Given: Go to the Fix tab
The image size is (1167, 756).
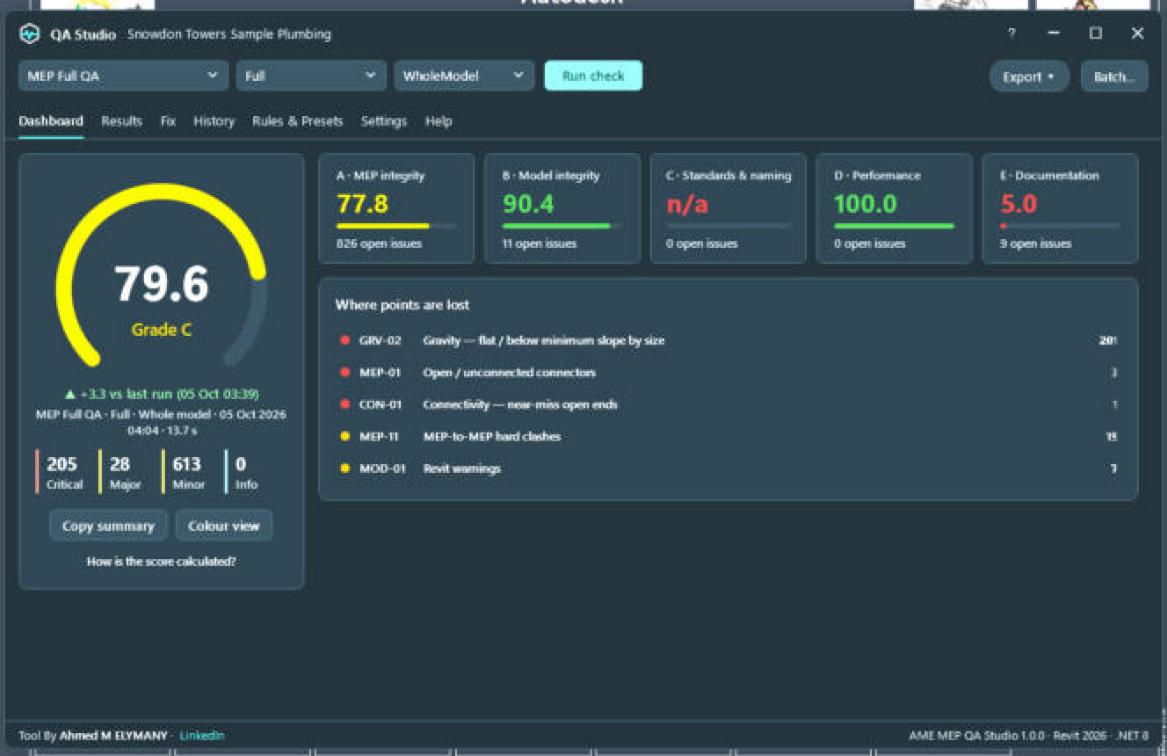Looking at the screenshot, I should (x=168, y=121).
